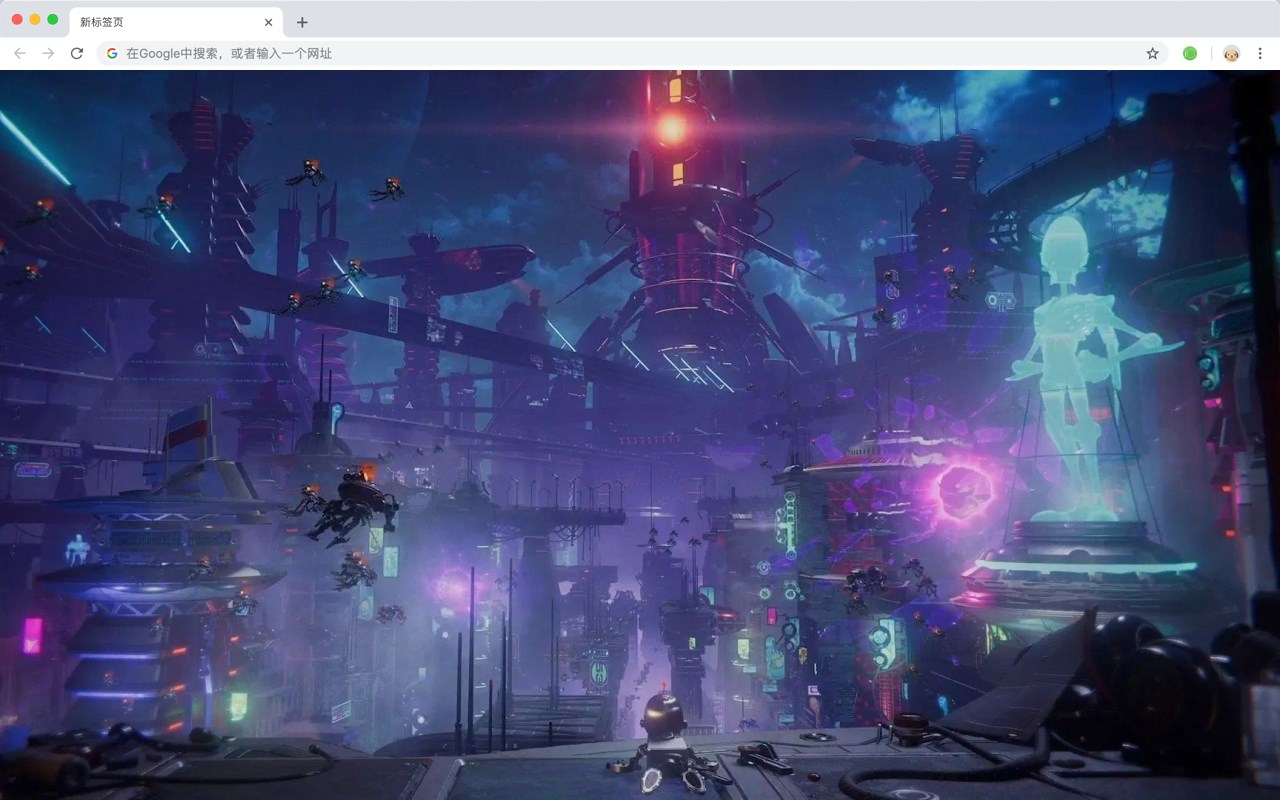Viewport: 1280px width, 800px height.
Task: Open a new tab with the plus button
Action: point(302,22)
